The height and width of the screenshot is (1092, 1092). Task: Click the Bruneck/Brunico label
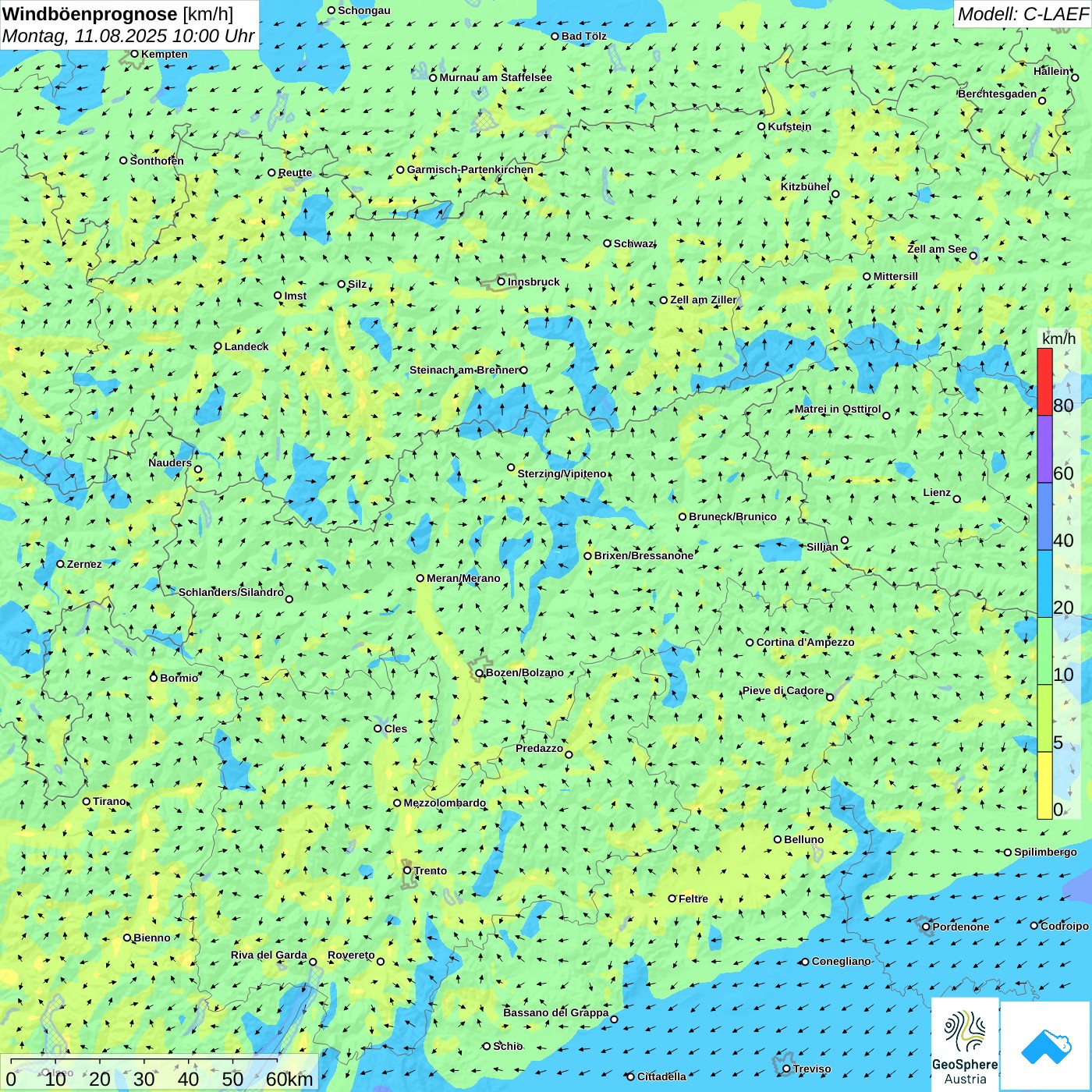[x=732, y=516]
